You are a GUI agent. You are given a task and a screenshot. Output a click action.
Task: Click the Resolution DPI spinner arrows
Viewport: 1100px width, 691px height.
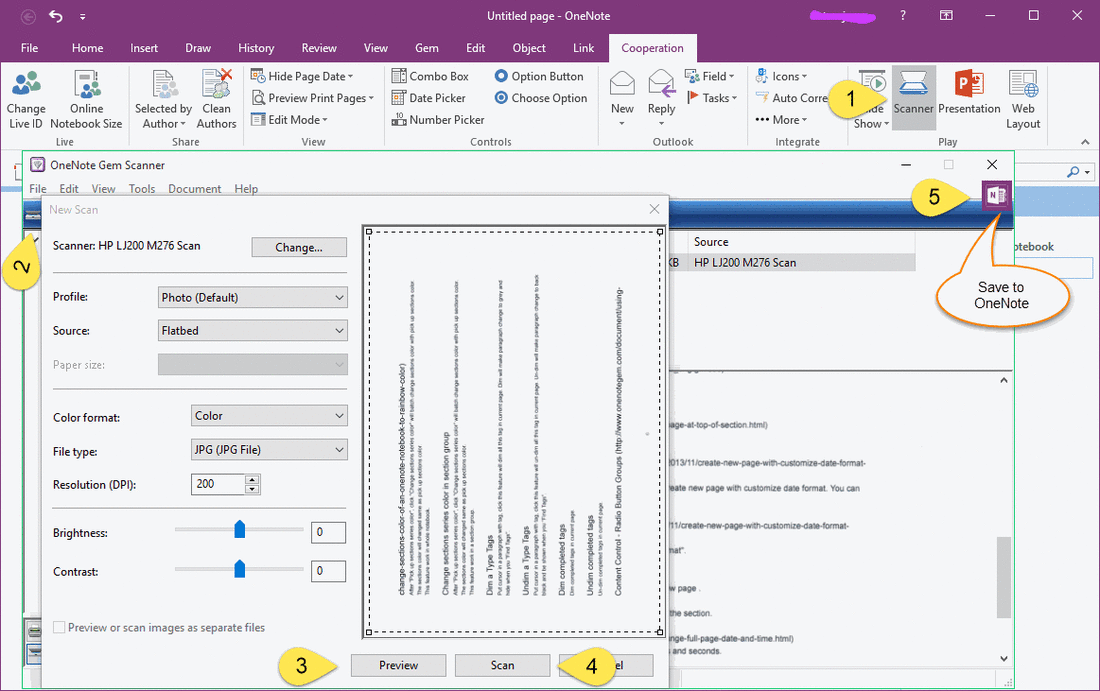(x=253, y=484)
